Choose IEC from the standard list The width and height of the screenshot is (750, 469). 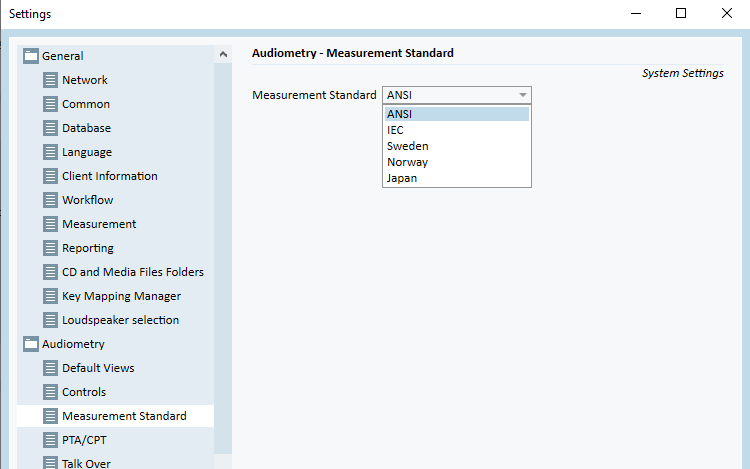(x=457, y=130)
